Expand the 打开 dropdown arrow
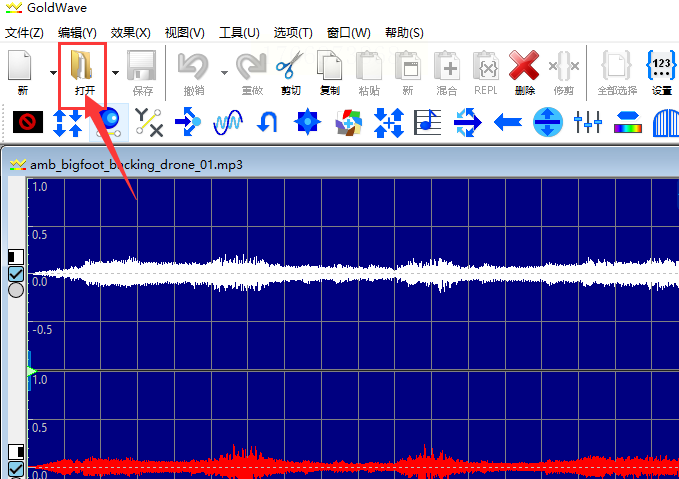The height and width of the screenshot is (479, 679). point(115,73)
